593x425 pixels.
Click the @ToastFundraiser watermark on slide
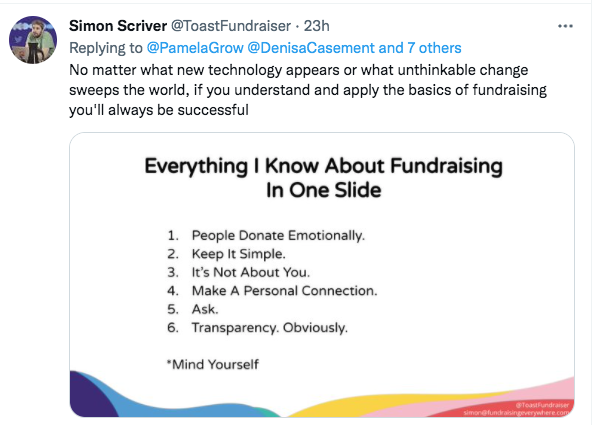point(542,405)
